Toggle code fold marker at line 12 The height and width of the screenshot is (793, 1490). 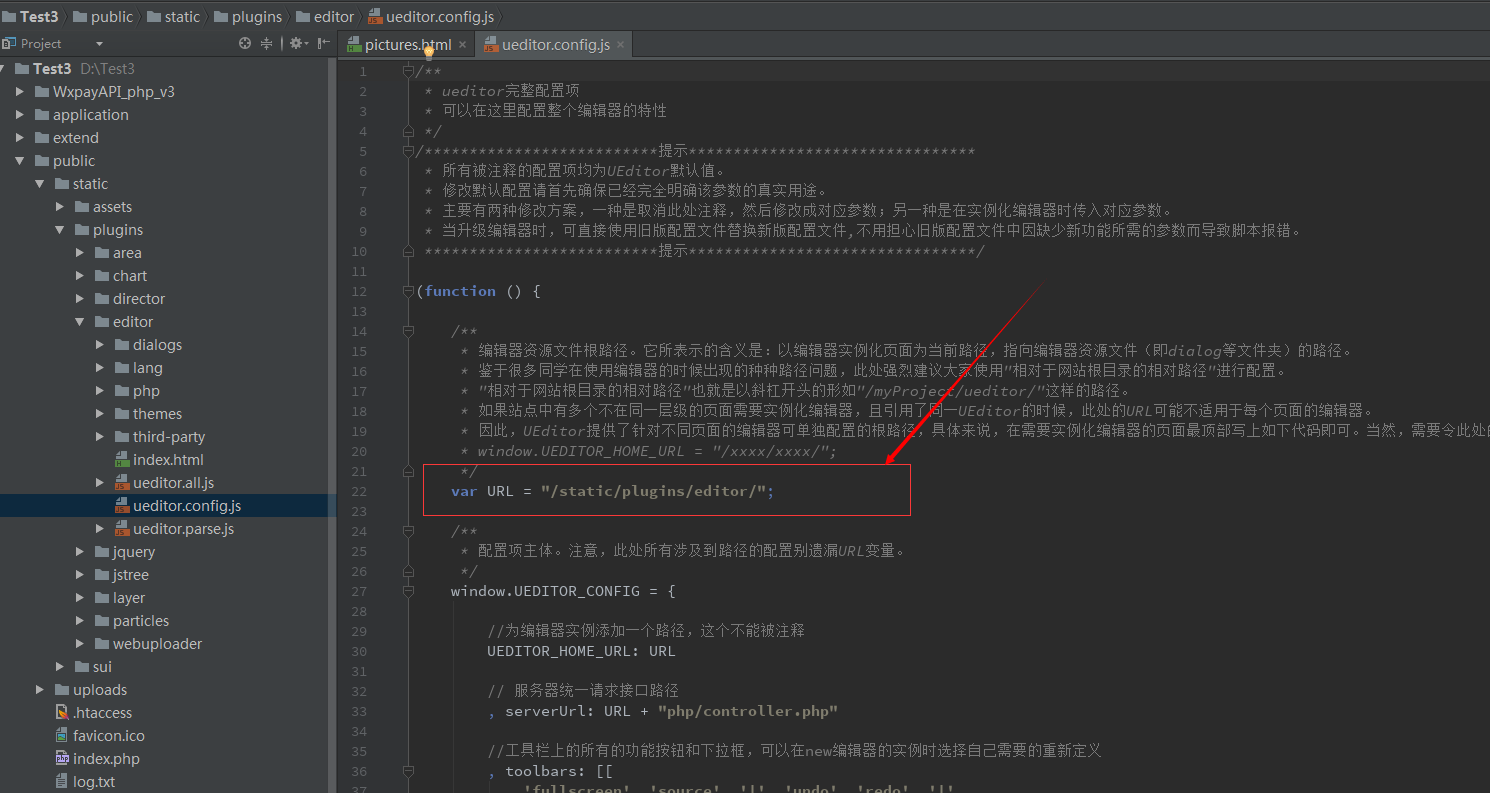click(x=408, y=291)
